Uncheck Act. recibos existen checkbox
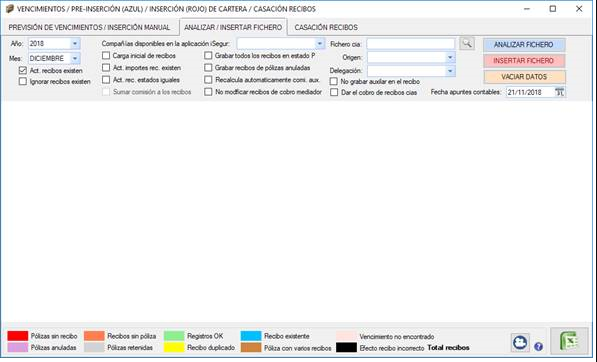Screen dimensions: 597x362 (x=23, y=70)
